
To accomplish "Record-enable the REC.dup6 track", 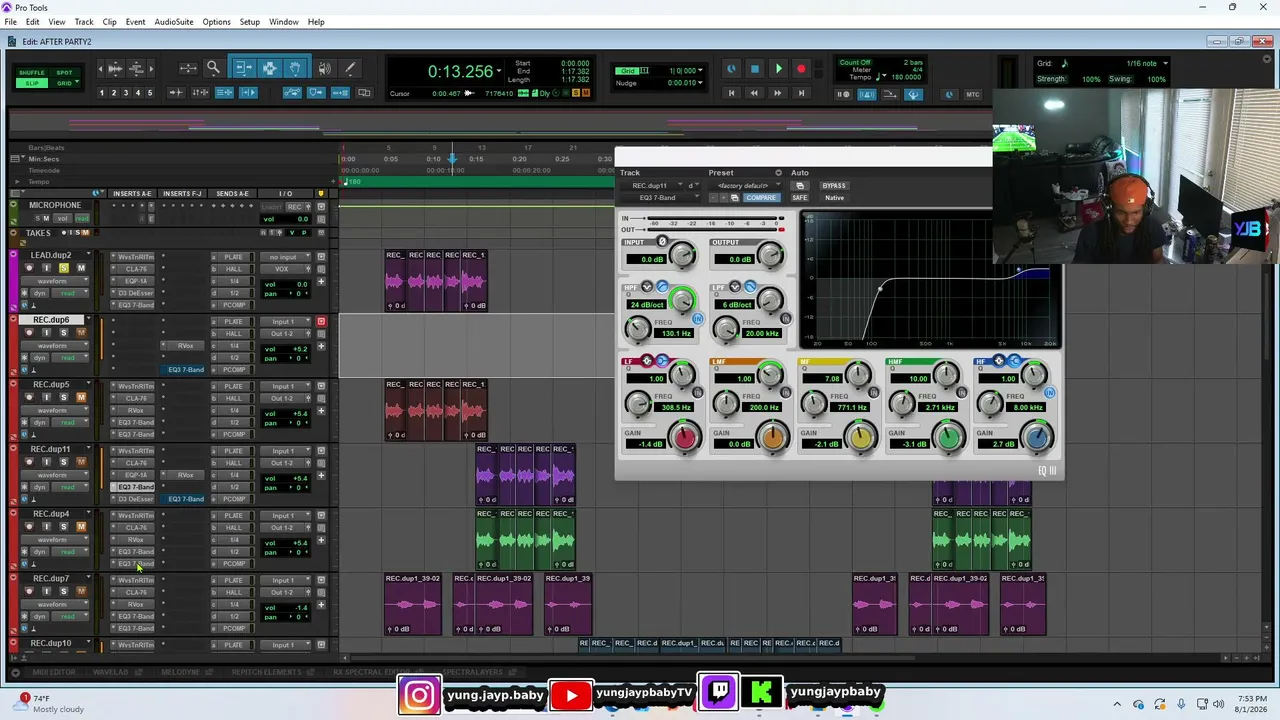I will click(29, 333).
